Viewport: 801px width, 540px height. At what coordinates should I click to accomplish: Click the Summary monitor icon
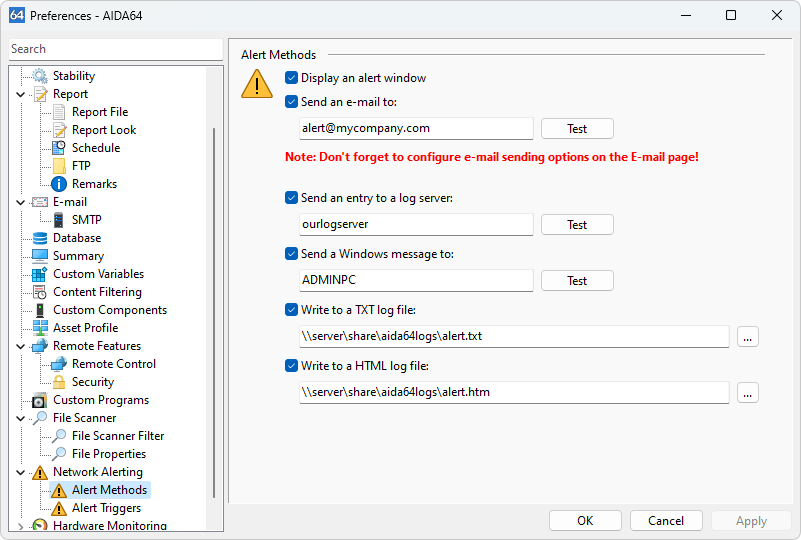(40, 256)
